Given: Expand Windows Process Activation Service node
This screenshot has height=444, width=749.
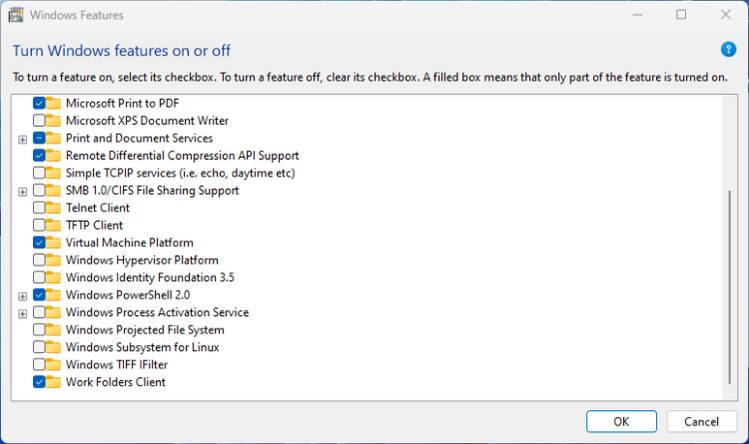Looking at the screenshot, I should pos(22,313).
